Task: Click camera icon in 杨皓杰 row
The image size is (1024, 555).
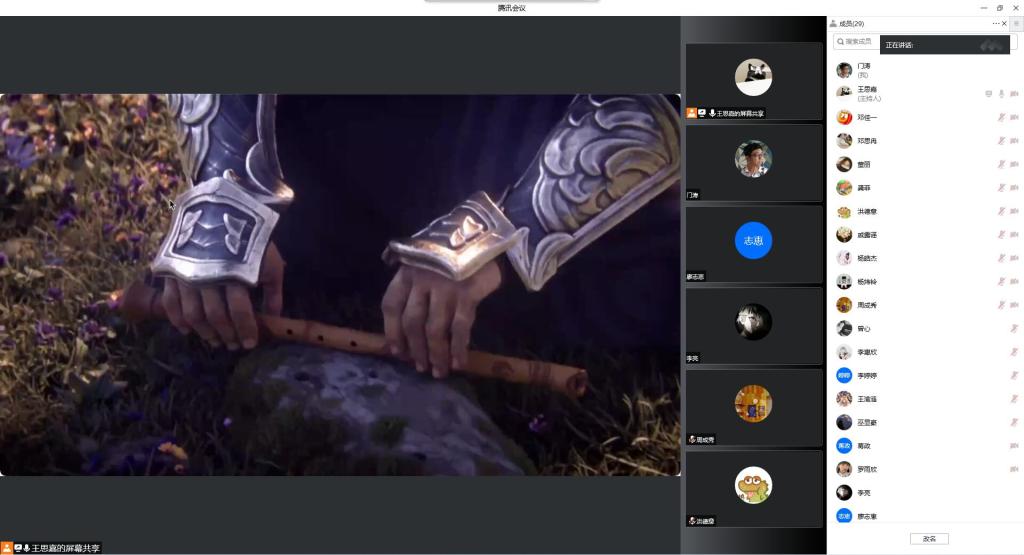Action: pos(1014,258)
